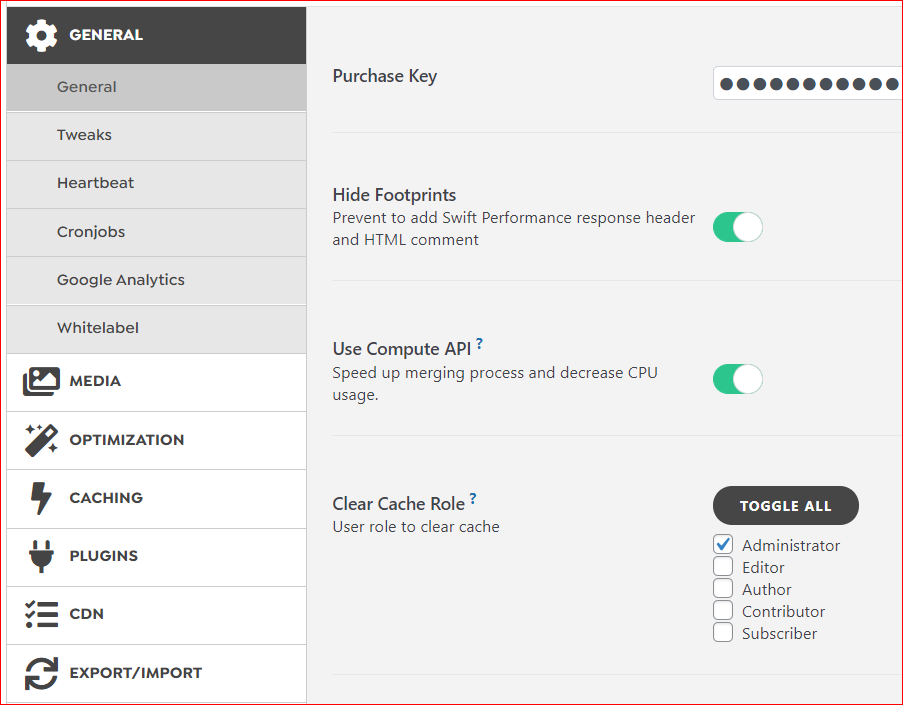This screenshot has width=903, height=705.
Task: Open the Tweaks settings section
Action: coord(84,135)
